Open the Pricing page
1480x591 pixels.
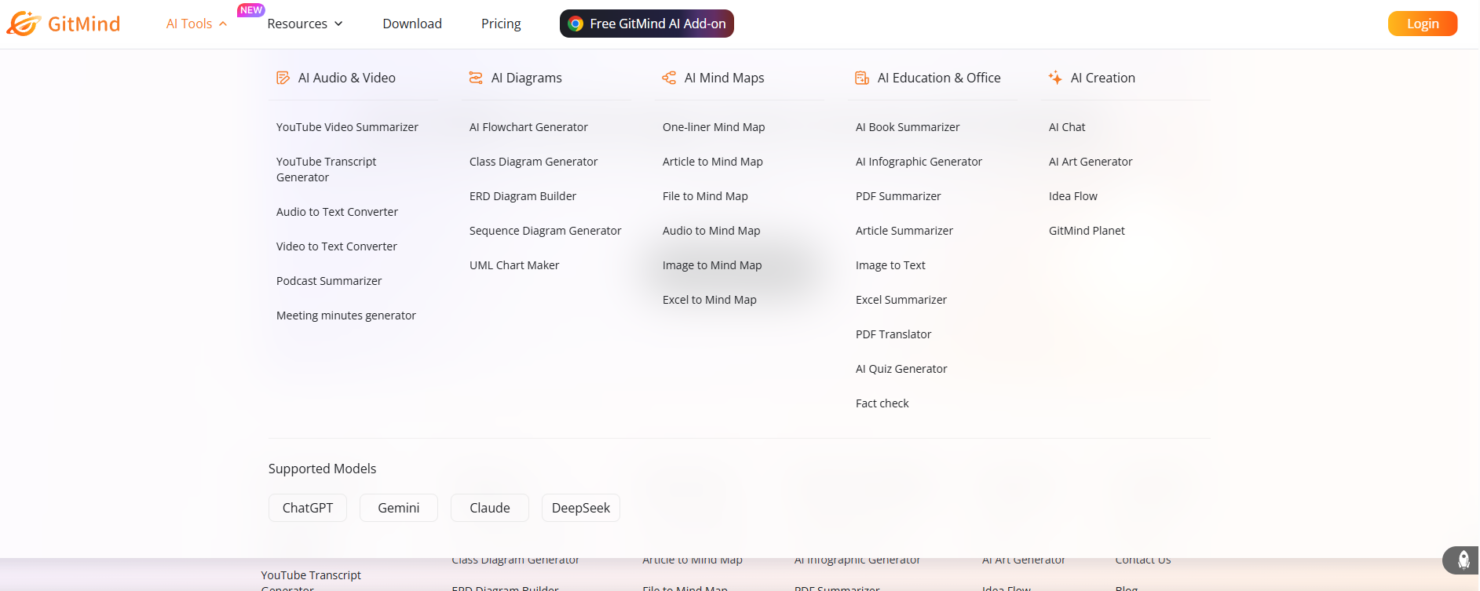pos(501,24)
